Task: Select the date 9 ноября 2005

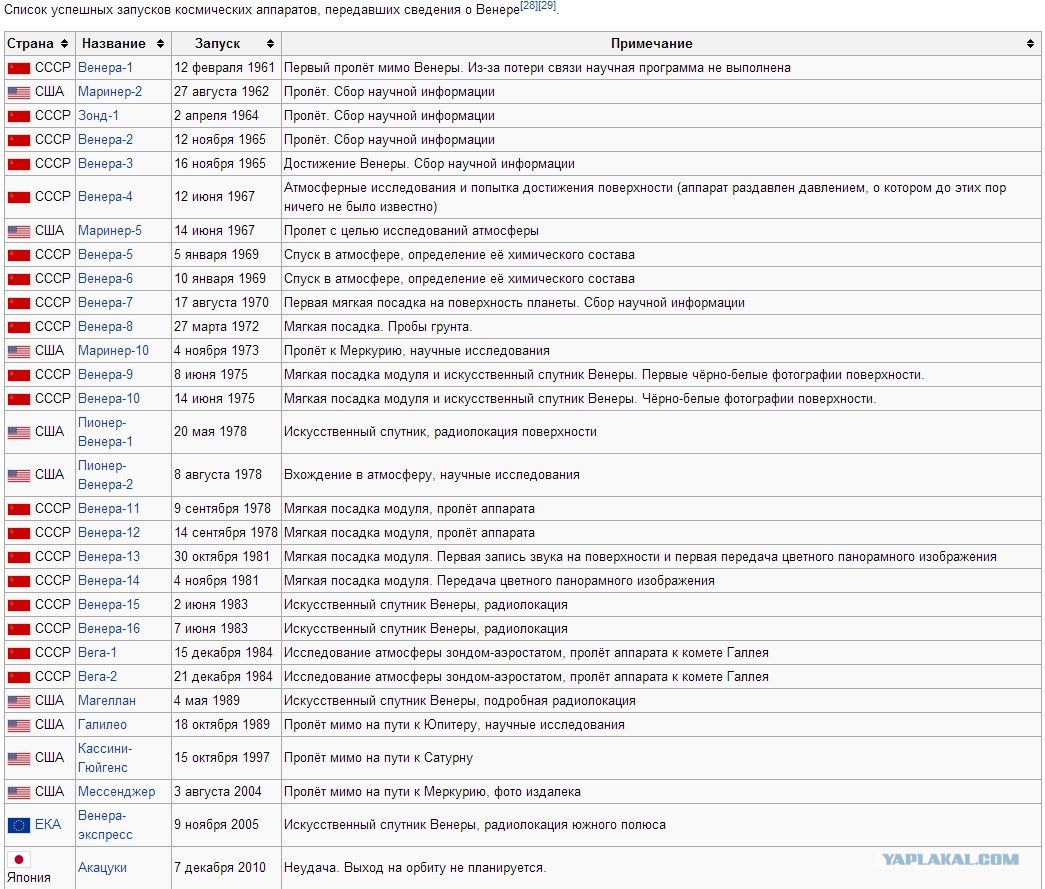Action: click(x=217, y=824)
